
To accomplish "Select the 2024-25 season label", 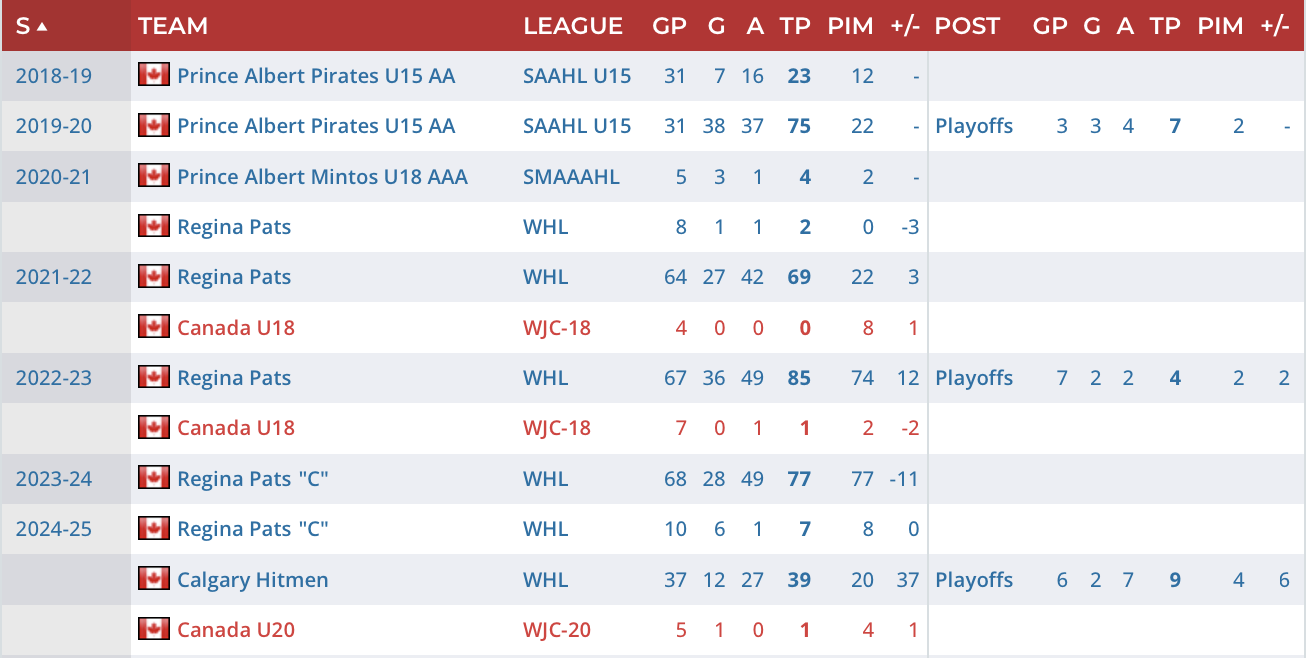I will point(53,529).
